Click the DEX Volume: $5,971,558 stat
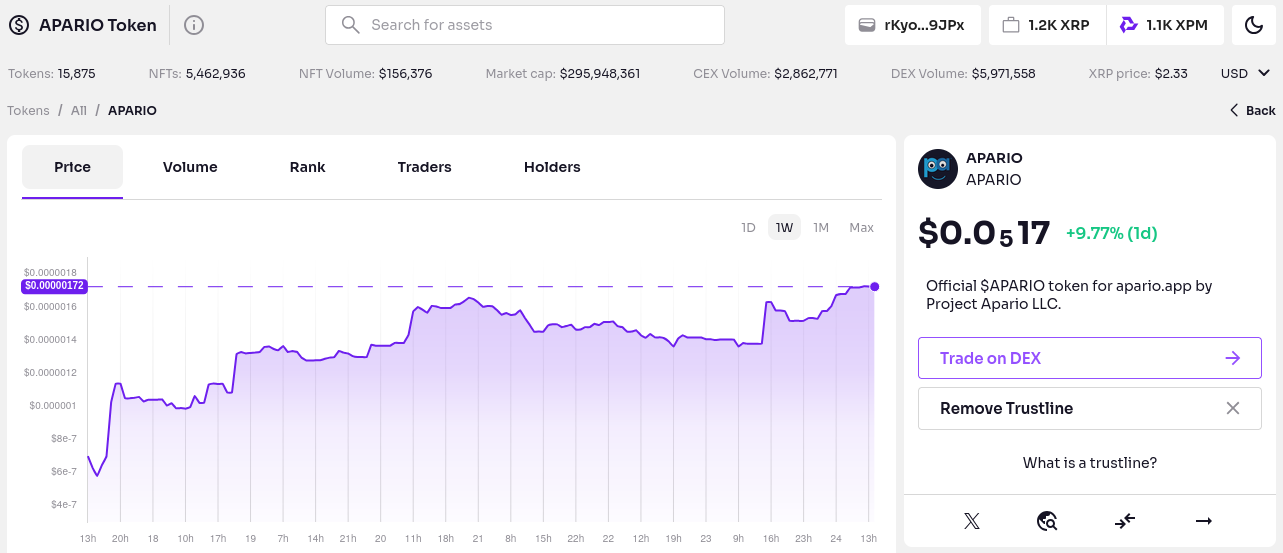Image resolution: width=1283 pixels, height=553 pixels. 963,73
